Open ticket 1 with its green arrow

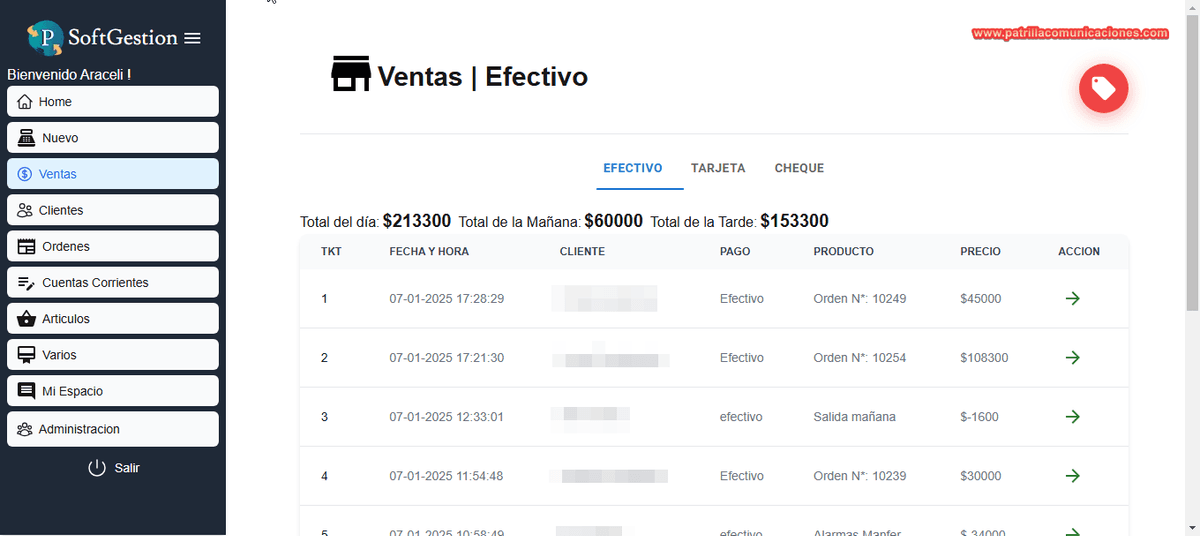(x=1073, y=298)
